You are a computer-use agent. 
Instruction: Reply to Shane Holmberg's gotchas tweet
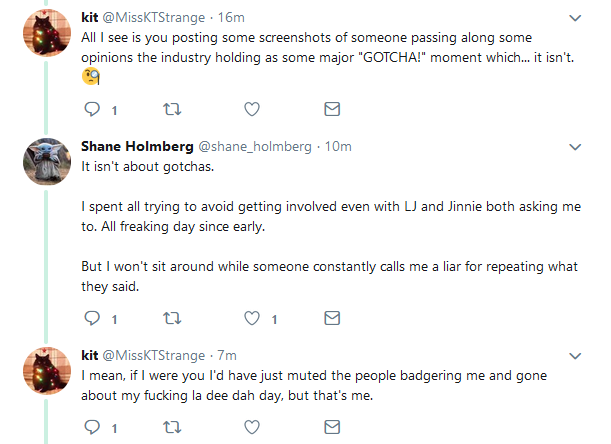[92, 318]
